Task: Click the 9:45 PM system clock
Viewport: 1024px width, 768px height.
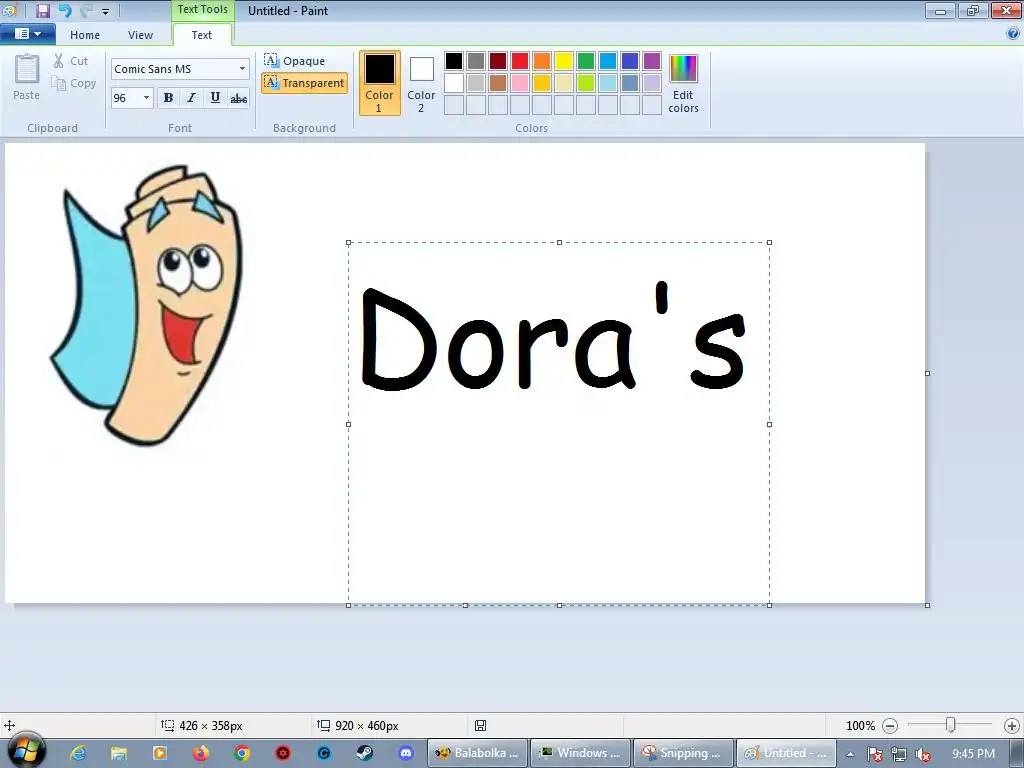Action: [973, 754]
